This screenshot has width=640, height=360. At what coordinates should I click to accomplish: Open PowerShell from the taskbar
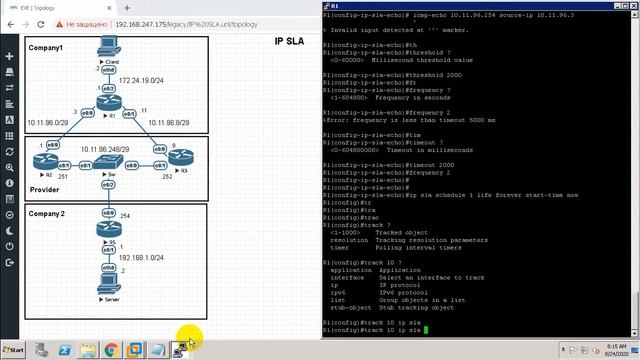pos(65,350)
